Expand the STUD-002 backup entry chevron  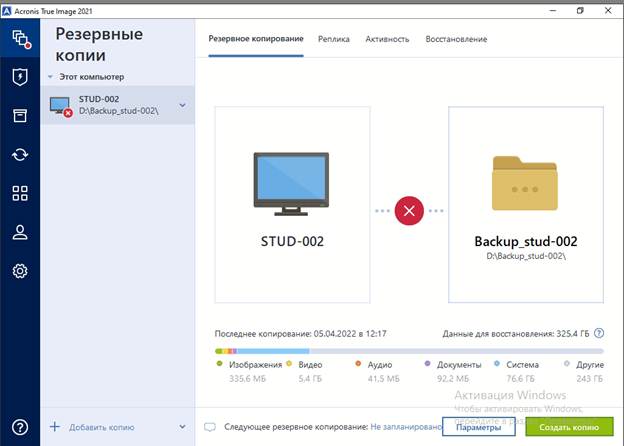tap(182, 105)
